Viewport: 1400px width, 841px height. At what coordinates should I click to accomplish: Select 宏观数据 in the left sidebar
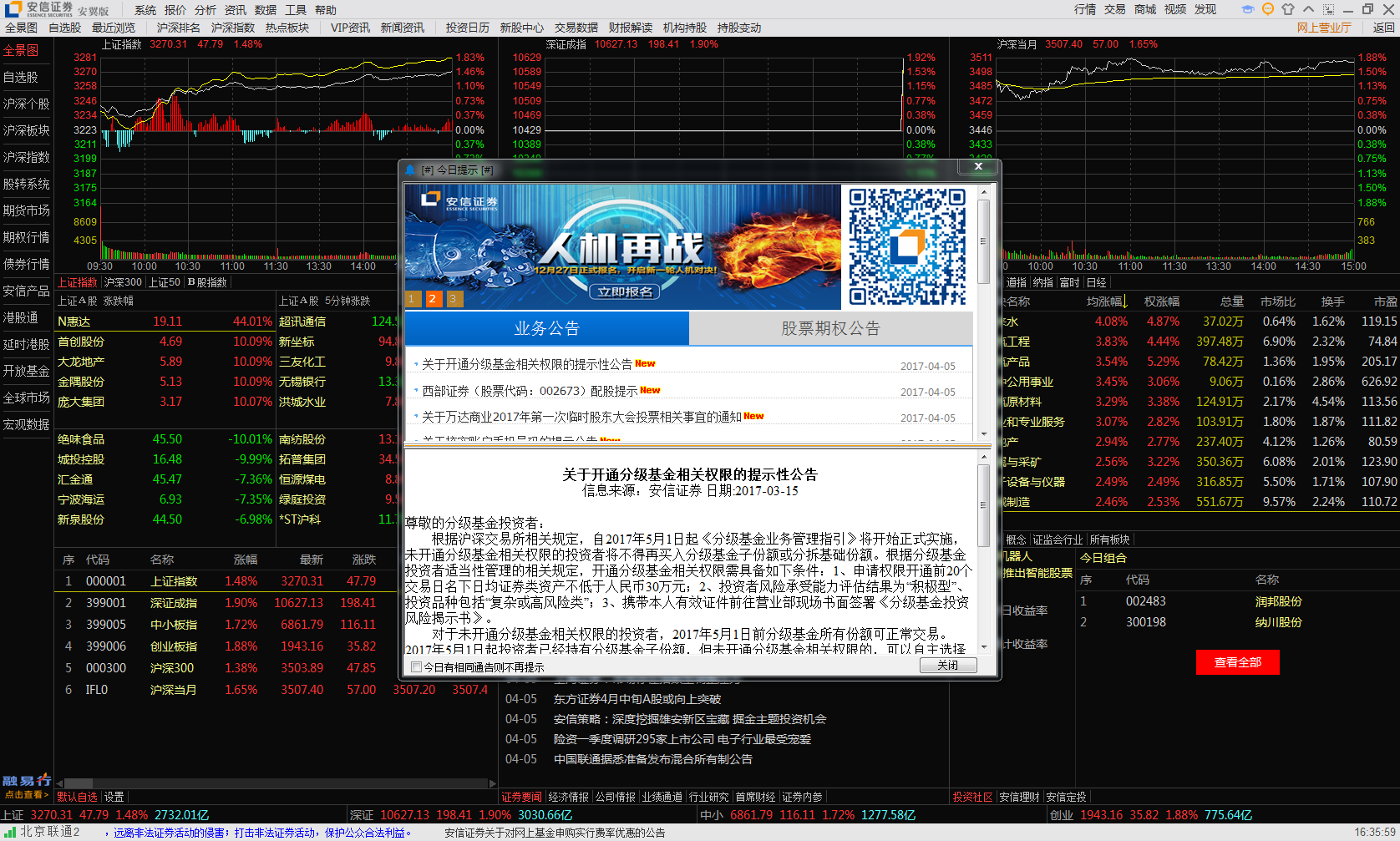(26, 424)
